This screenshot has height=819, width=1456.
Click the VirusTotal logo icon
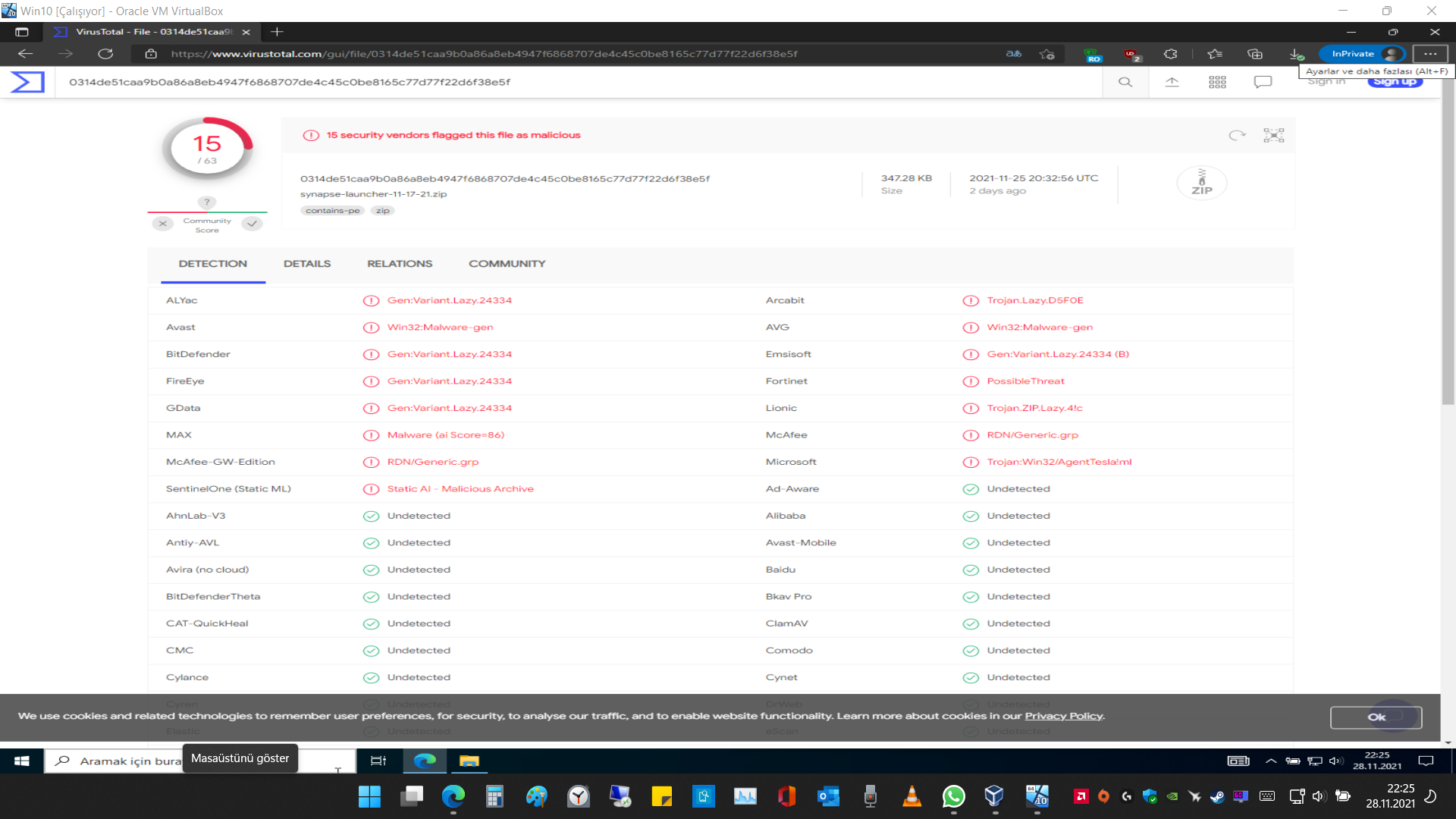[27, 82]
